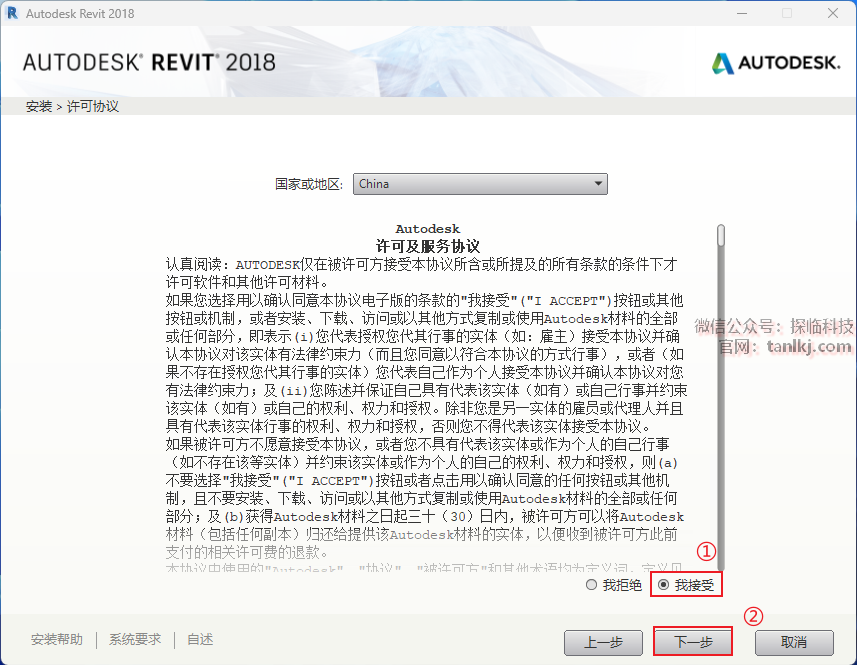Click the license agreement text body

coord(426,399)
